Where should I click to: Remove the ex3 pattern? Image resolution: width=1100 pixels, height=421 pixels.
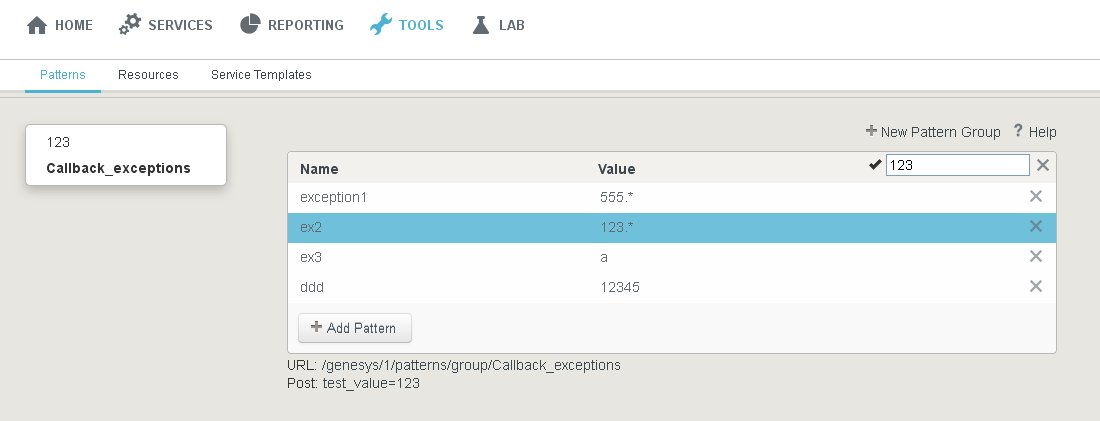1036,257
